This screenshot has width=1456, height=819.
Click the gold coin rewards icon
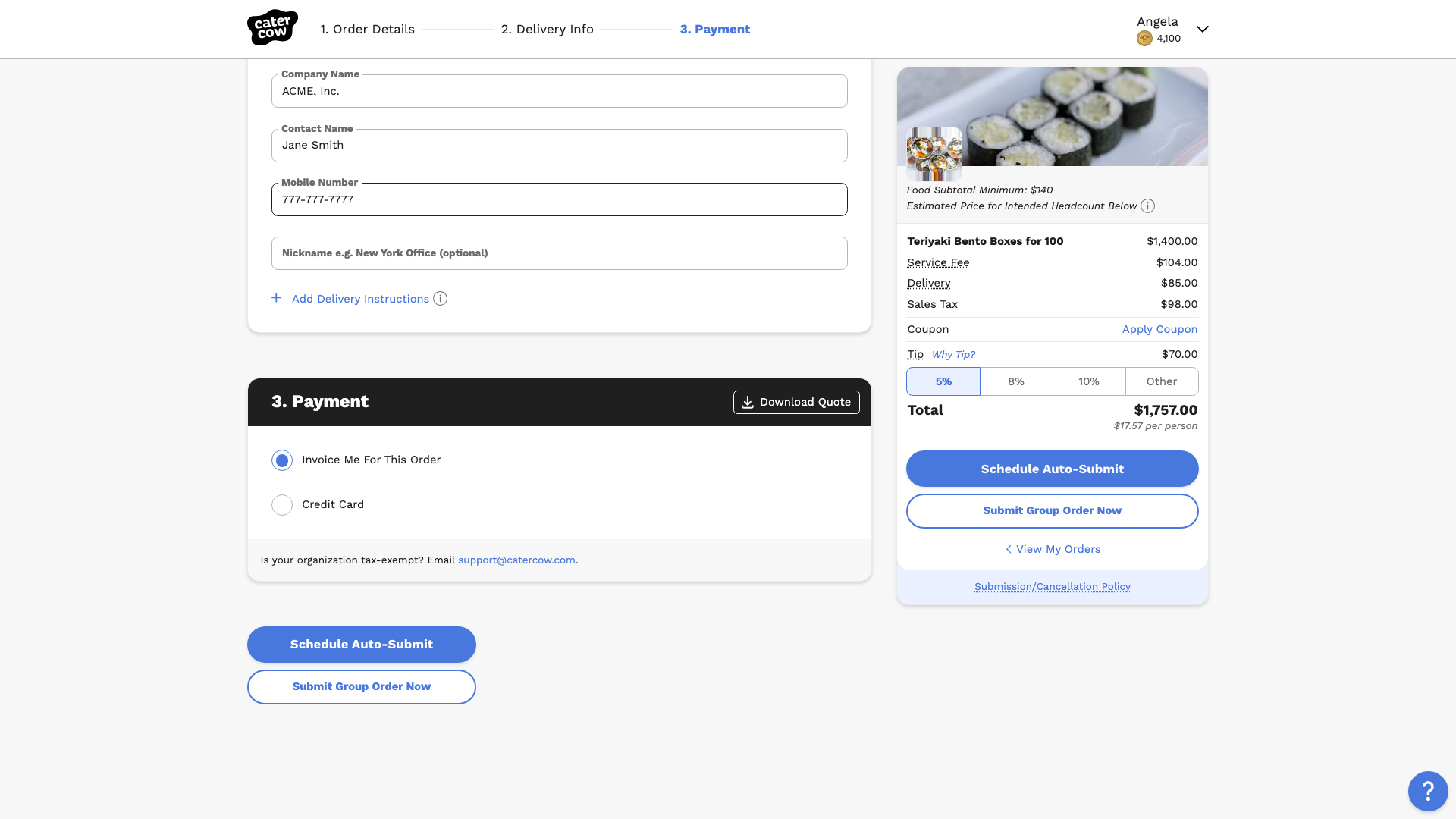click(x=1144, y=39)
